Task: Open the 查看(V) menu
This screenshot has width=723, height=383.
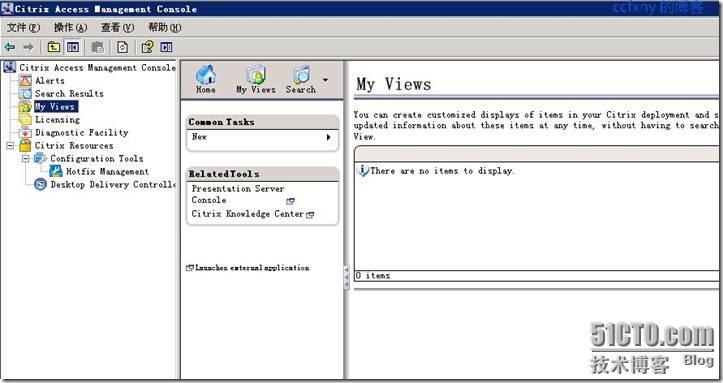Action: [x=118, y=28]
